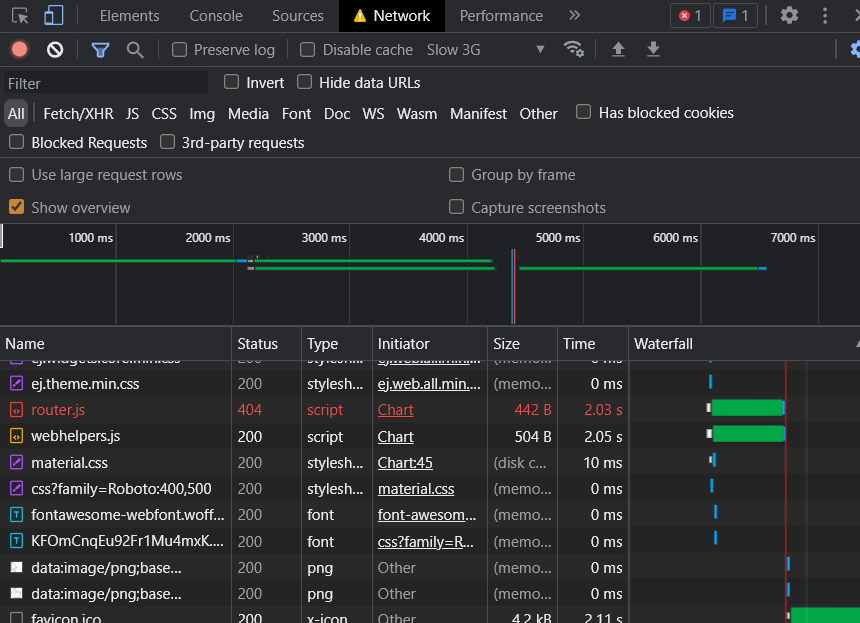Screen dimensions: 860x623
Task: Open the network conditions wifi icon
Action: [x=573, y=49]
